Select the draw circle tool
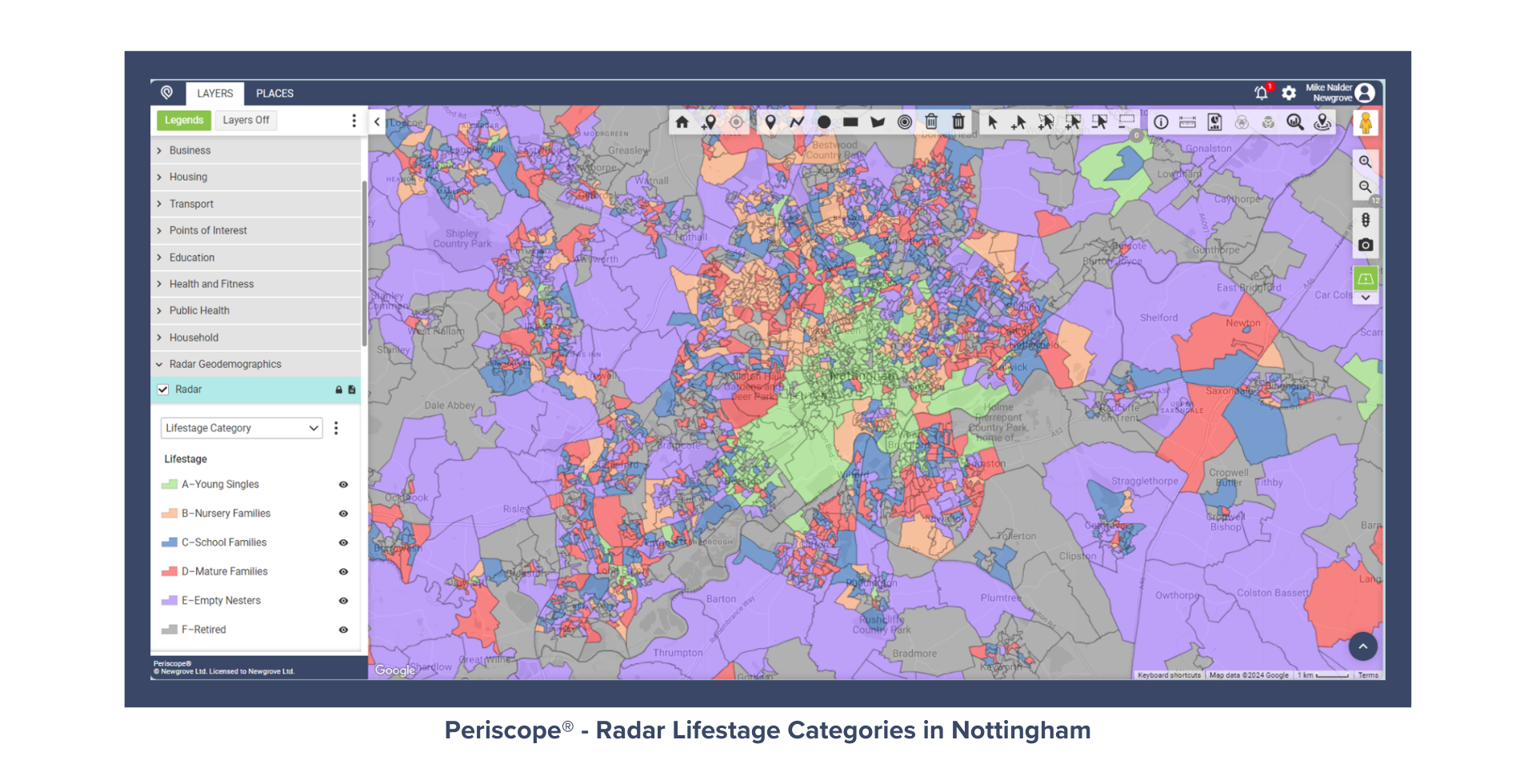This screenshot has height=784, width=1536. 824,122
